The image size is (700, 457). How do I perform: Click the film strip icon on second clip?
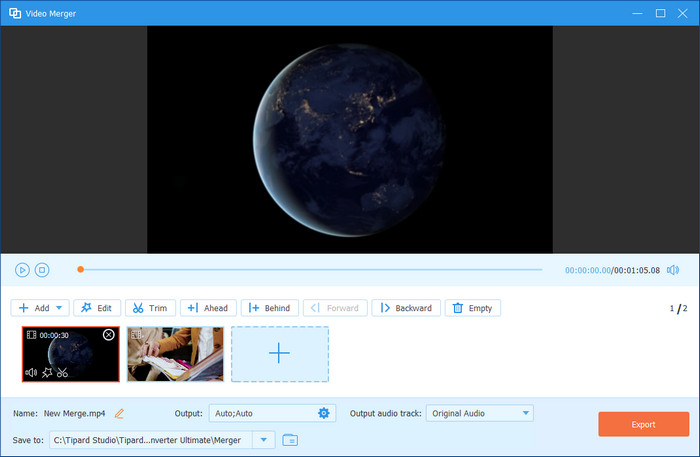136,334
